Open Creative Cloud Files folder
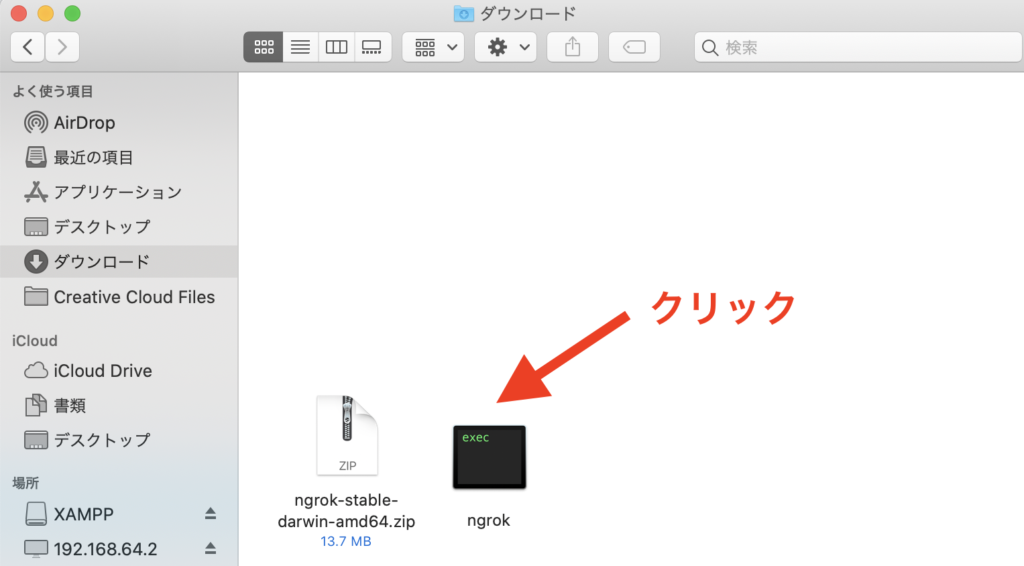 pos(119,297)
